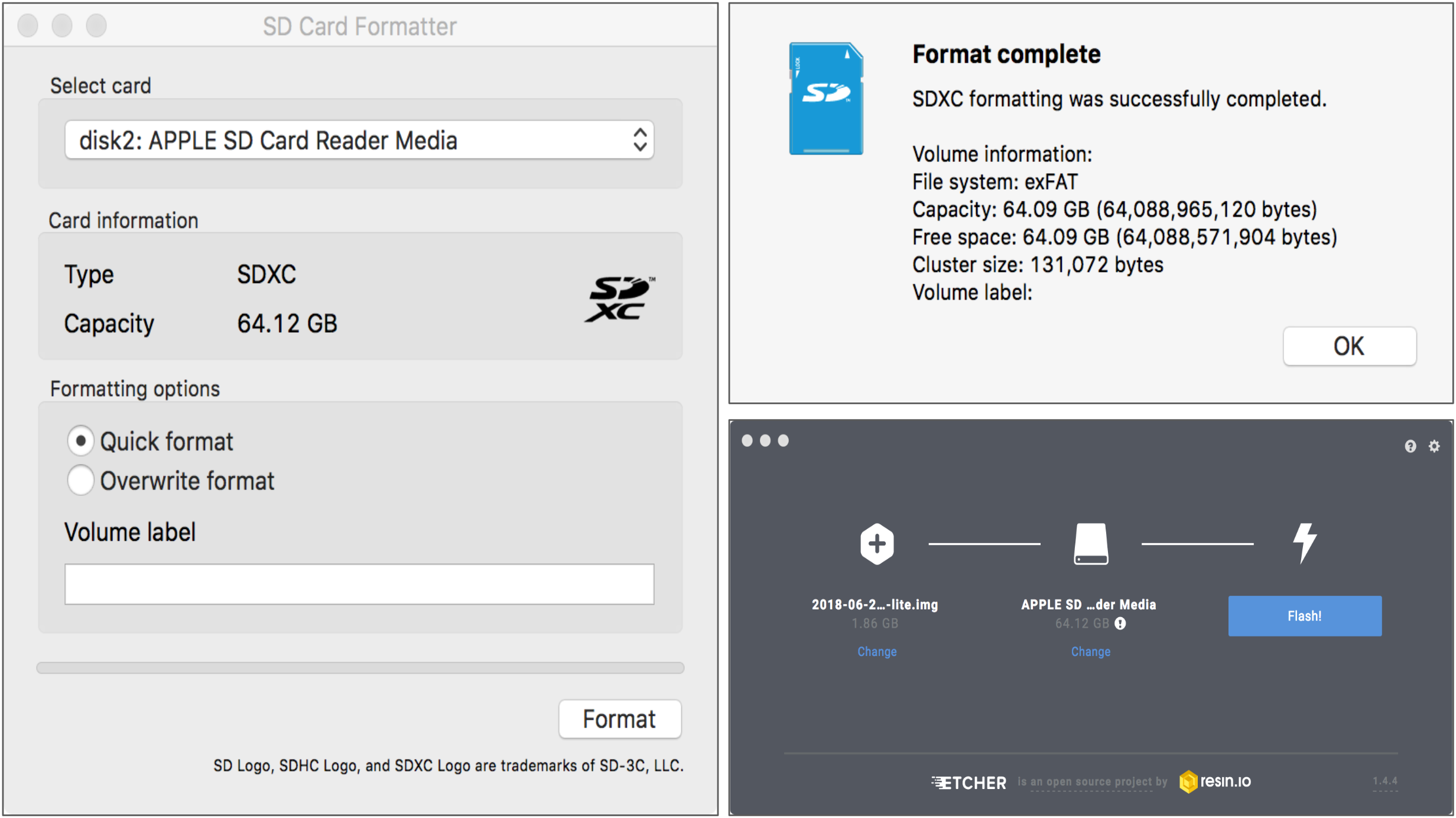Viewport: 1456px width, 818px height.
Task: Click the SDXC logo in Card information
Action: click(x=620, y=298)
